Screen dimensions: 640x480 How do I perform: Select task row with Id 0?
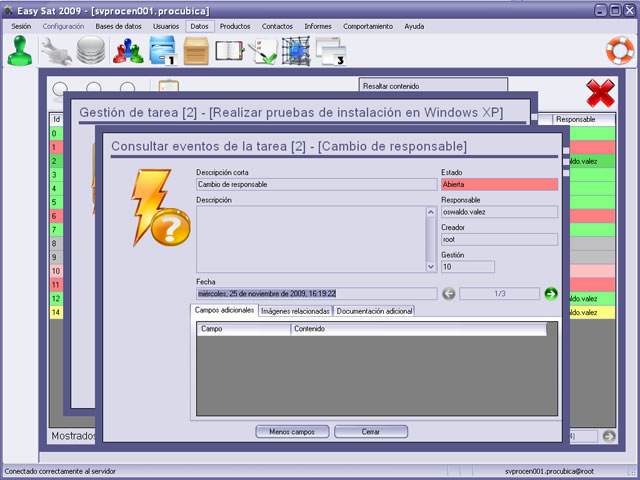pyautogui.click(x=56, y=133)
